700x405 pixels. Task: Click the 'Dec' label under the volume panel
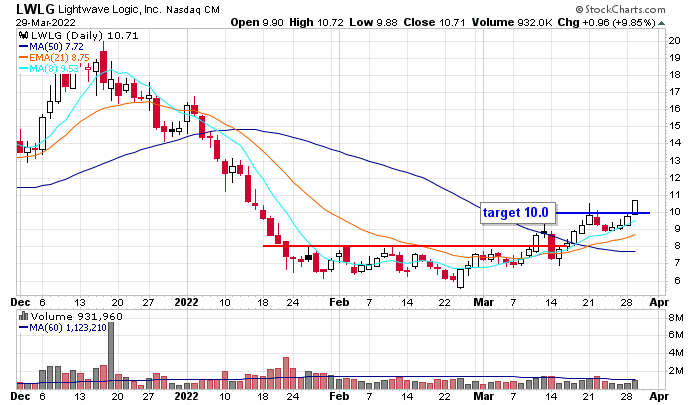click(x=20, y=397)
